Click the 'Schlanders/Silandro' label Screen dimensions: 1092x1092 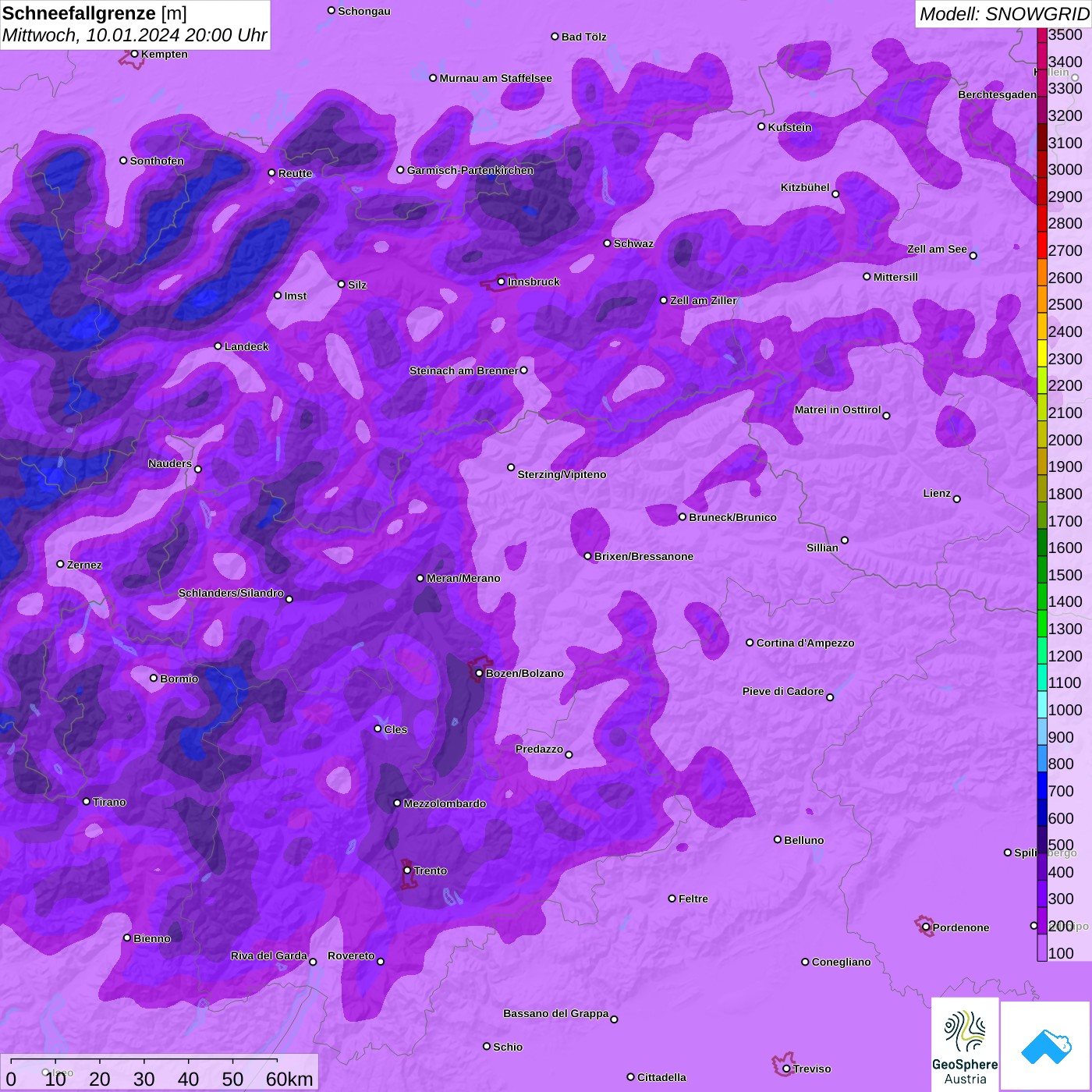(x=231, y=593)
